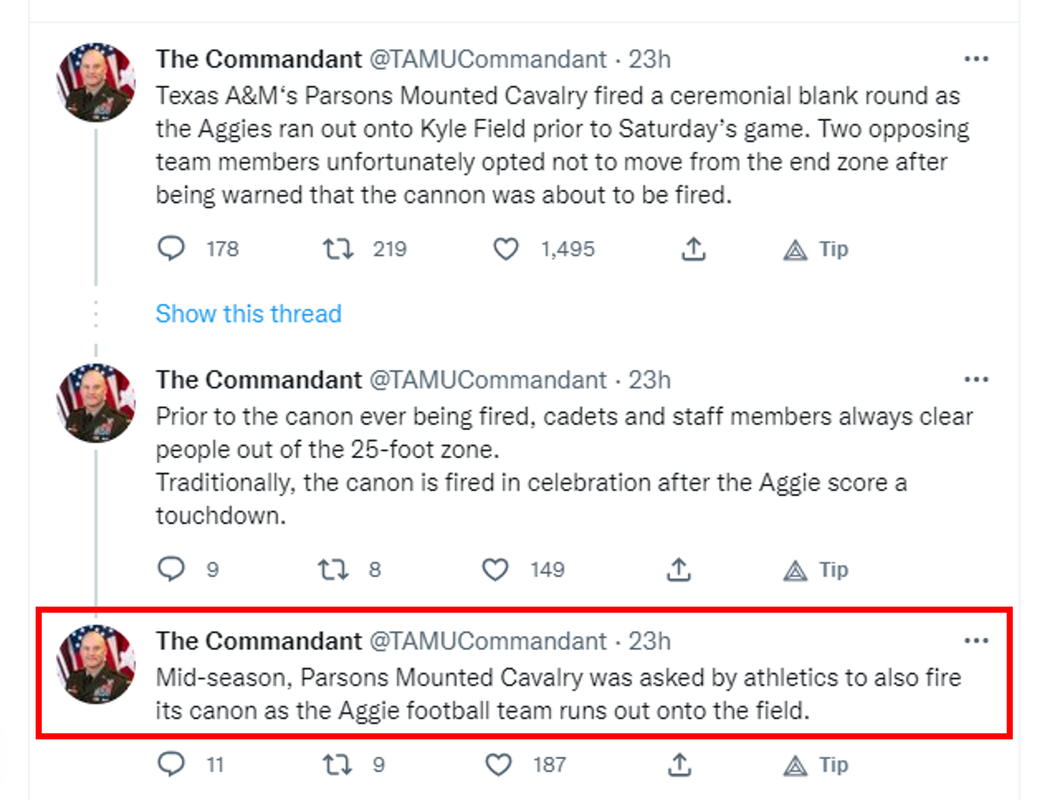Tip the author on the last tweet
Viewport: 1041px width, 800px height.
pos(815,765)
